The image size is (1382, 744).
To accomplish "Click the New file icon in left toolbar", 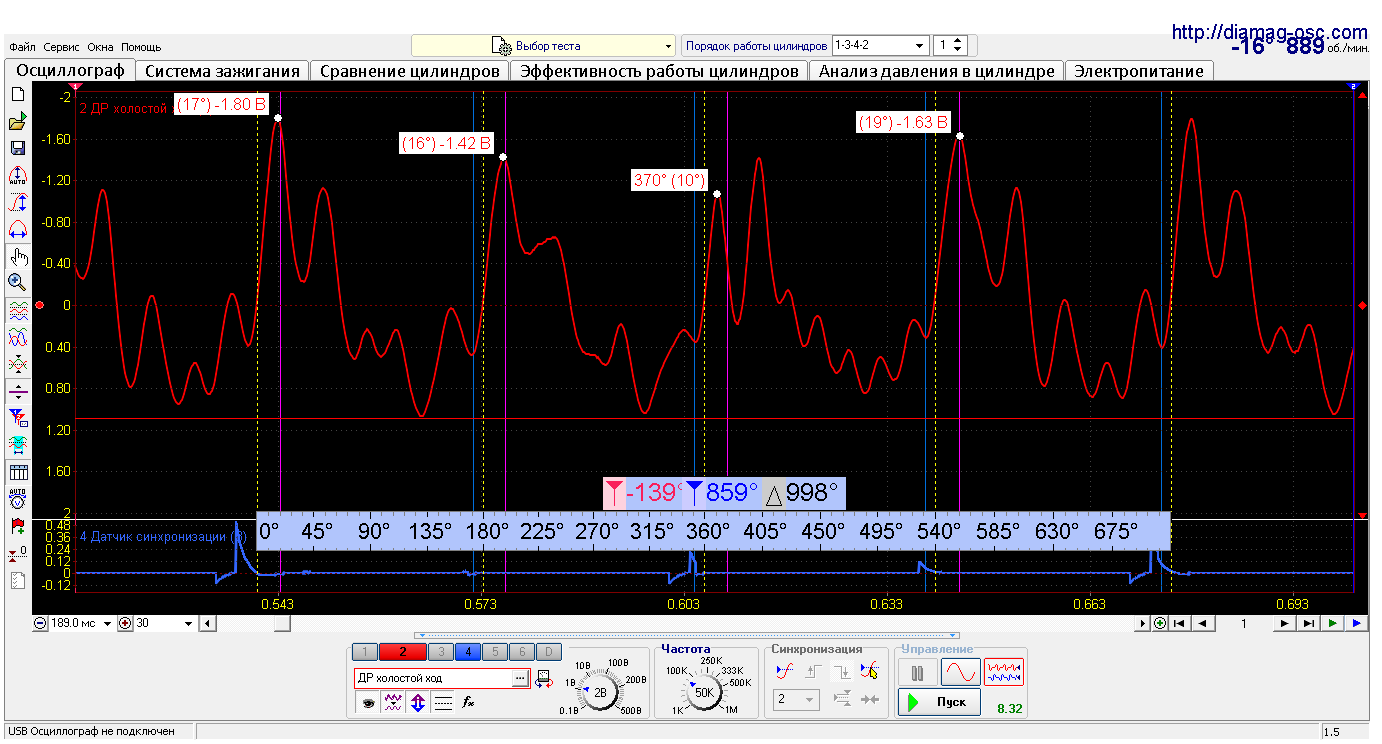I will click(x=17, y=94).
